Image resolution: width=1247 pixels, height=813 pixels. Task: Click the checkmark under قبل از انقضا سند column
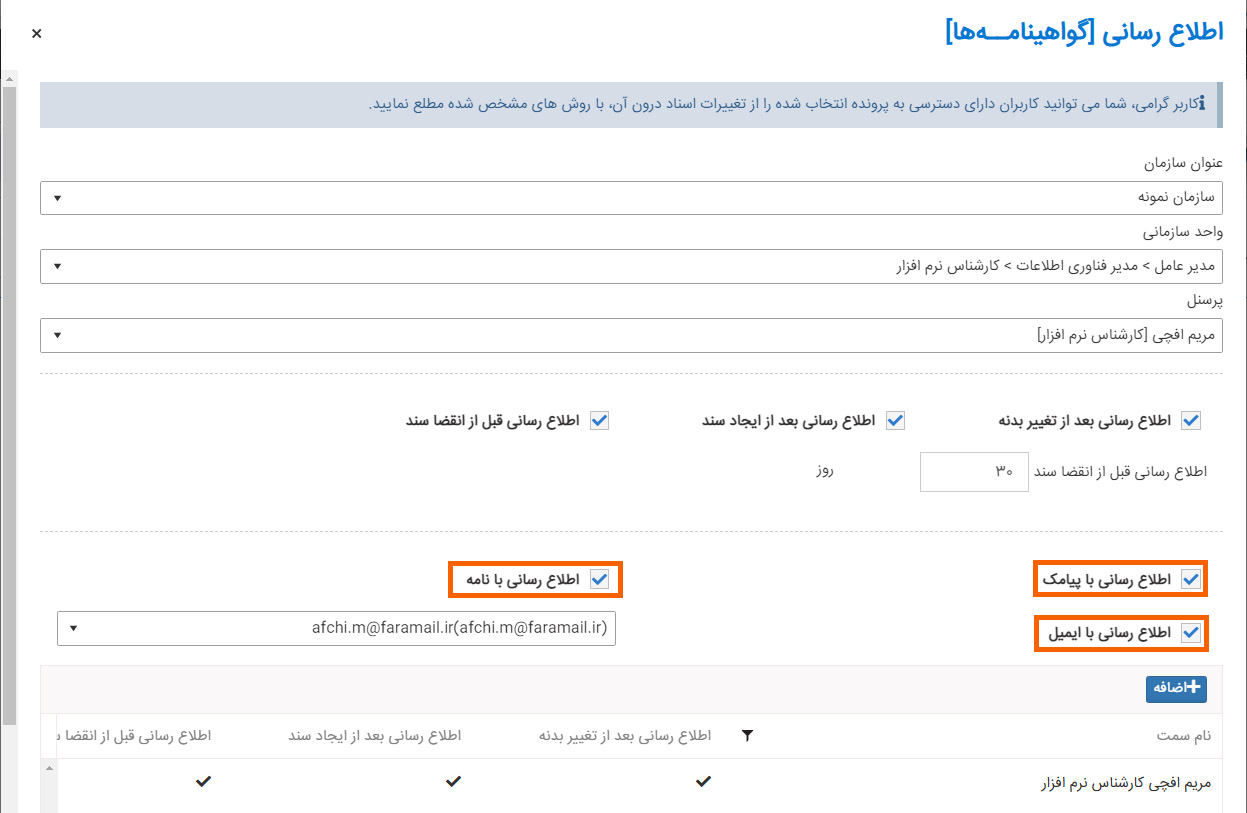[x=203, y=782]
